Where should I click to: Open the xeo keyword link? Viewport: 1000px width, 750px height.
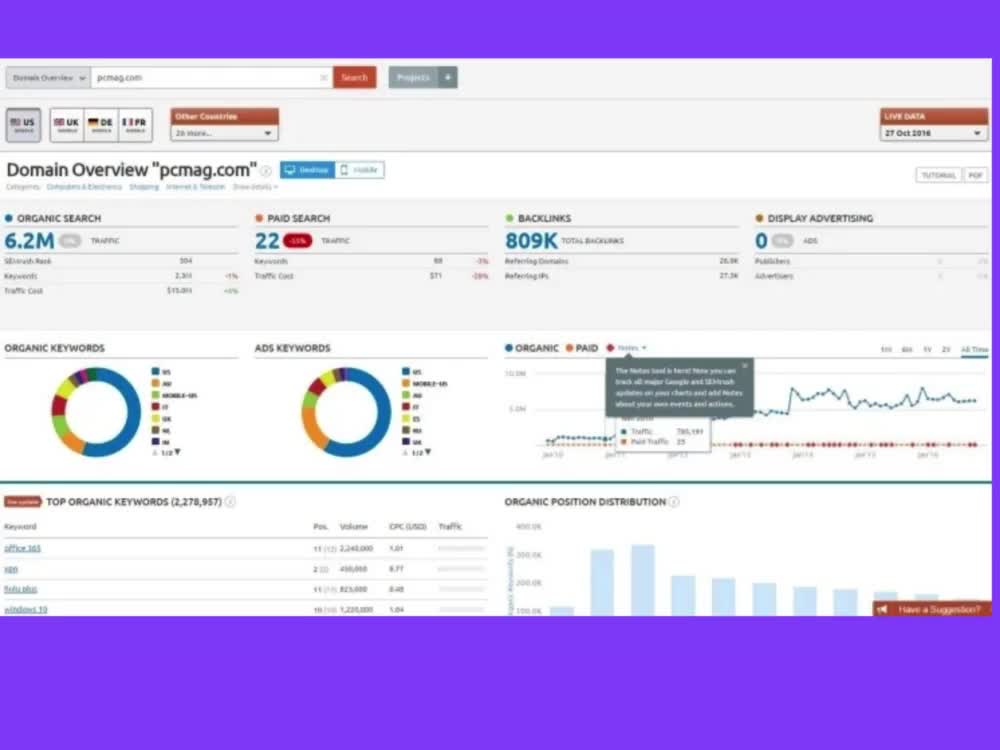pyautogui.click(x=11, y=569)
